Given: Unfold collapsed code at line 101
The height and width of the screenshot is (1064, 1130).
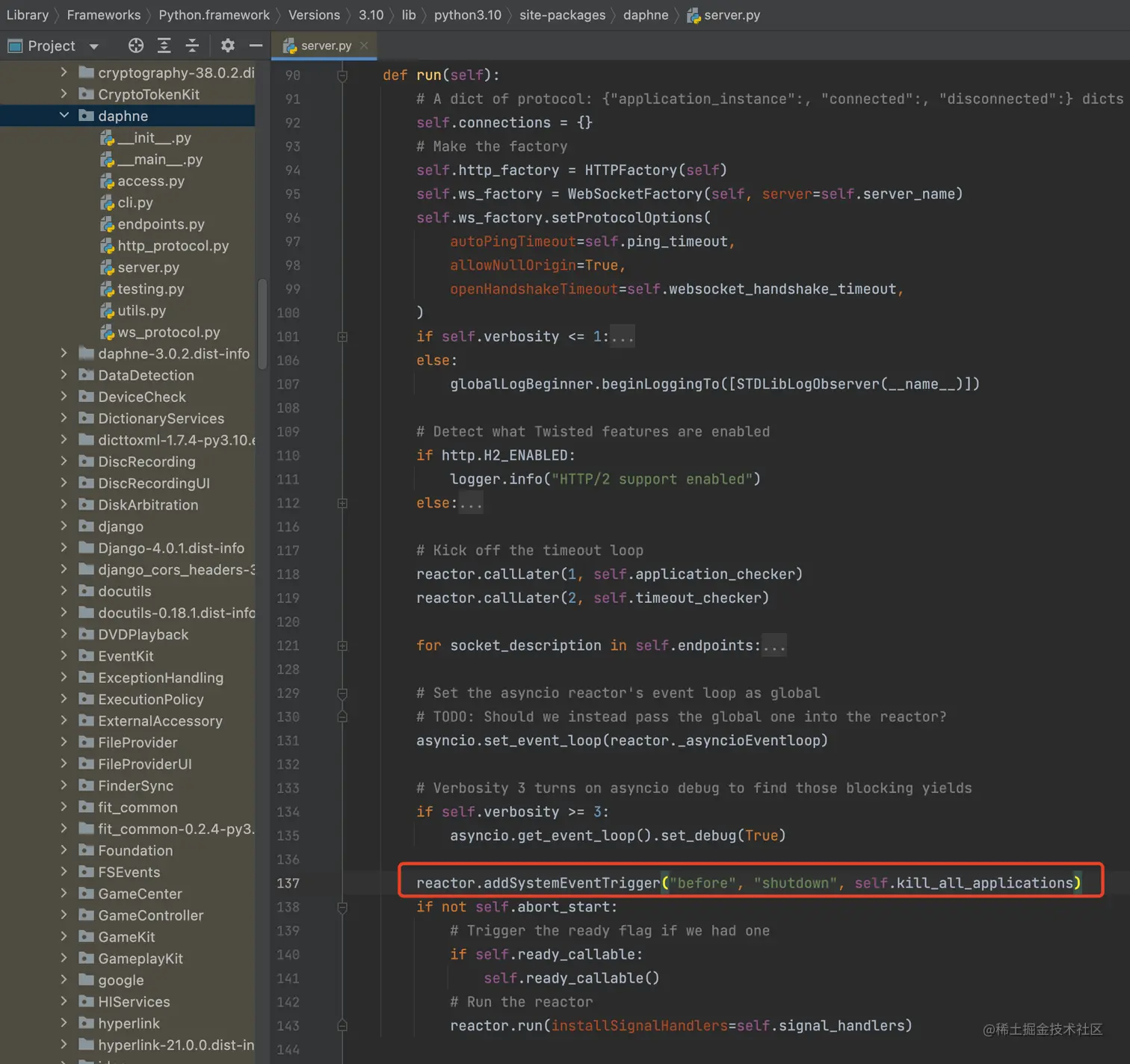Looking at the screenshot, I should click(342, 337).
